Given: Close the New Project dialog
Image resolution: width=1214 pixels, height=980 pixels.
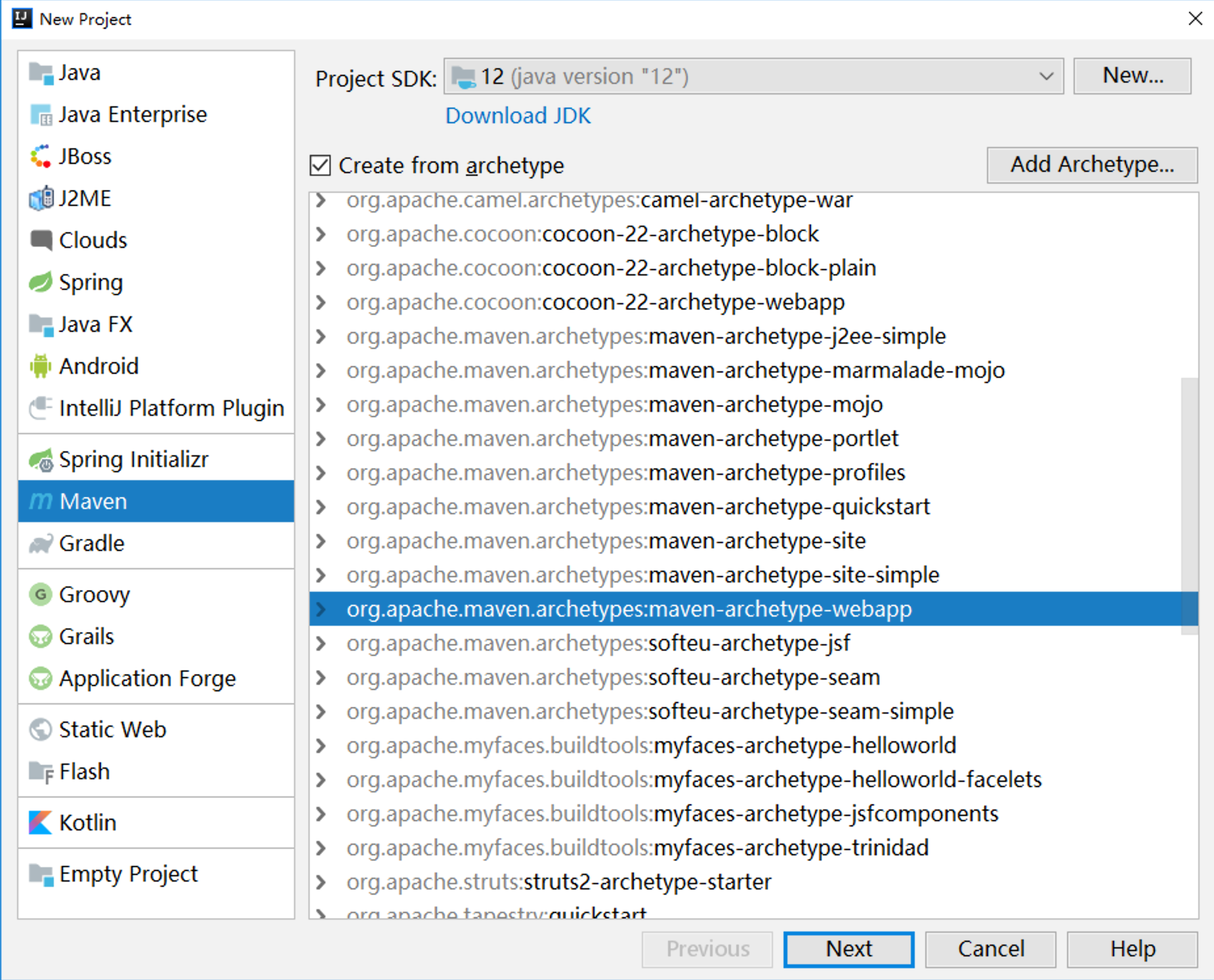Looking at the screenshot, I should [x=1195, y=18].
